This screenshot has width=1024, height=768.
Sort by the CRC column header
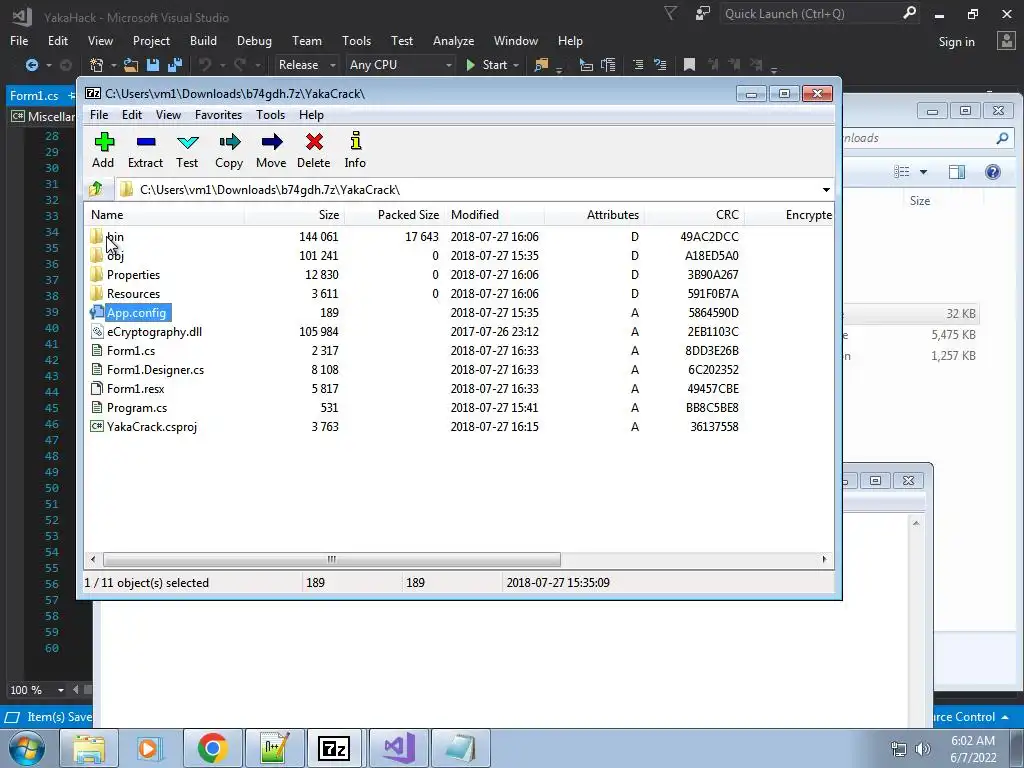(694, 214)
